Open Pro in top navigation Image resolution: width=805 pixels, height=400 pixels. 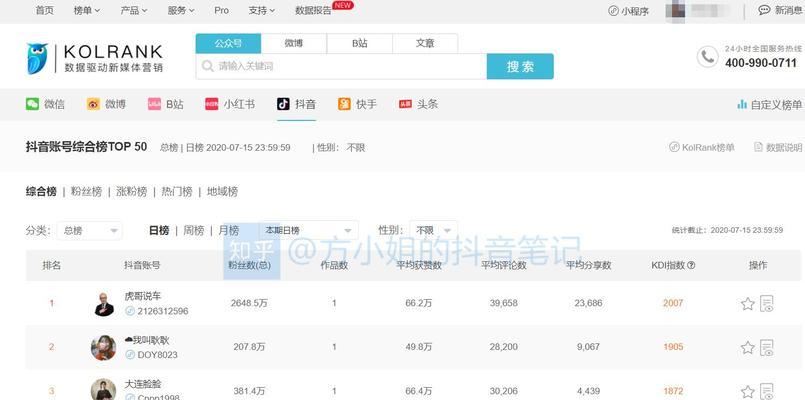[222, 10]
